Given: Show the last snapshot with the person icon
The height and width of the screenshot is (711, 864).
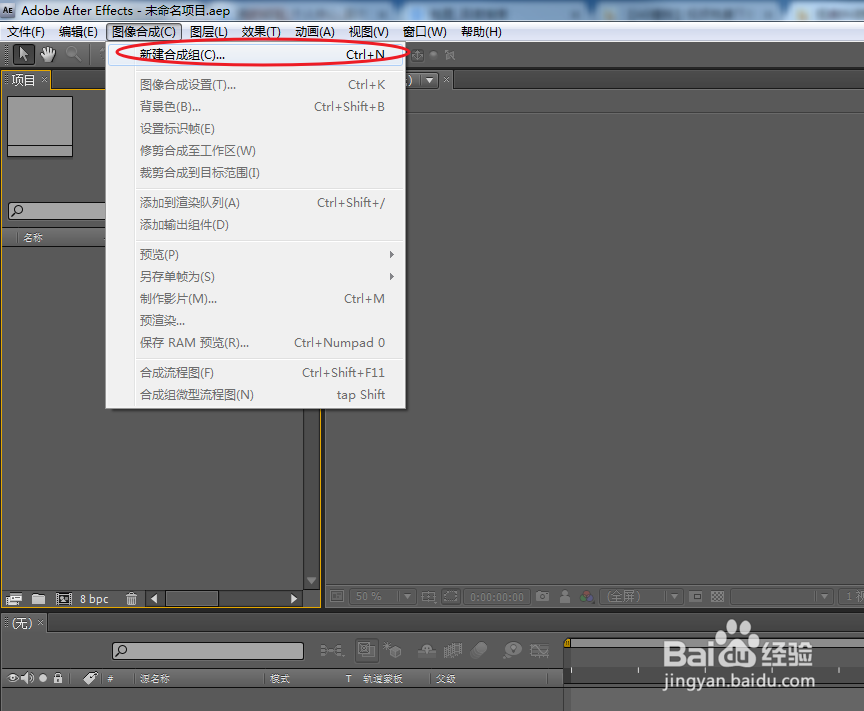Looking at the screenshot, I should coord(565,596).
